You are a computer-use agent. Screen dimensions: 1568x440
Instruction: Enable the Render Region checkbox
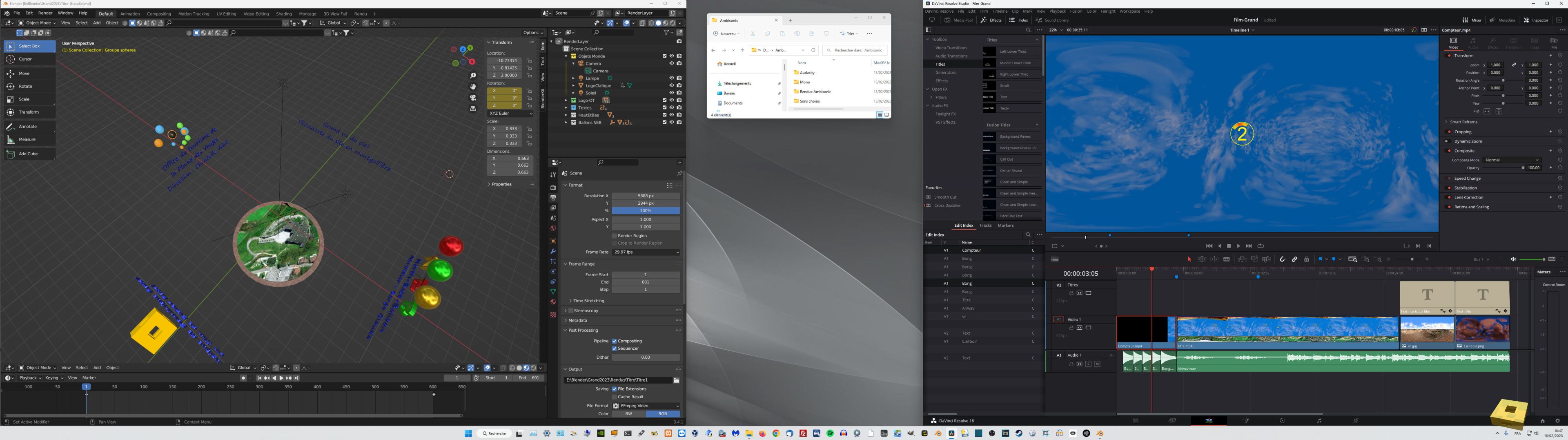tap(614, 236)
